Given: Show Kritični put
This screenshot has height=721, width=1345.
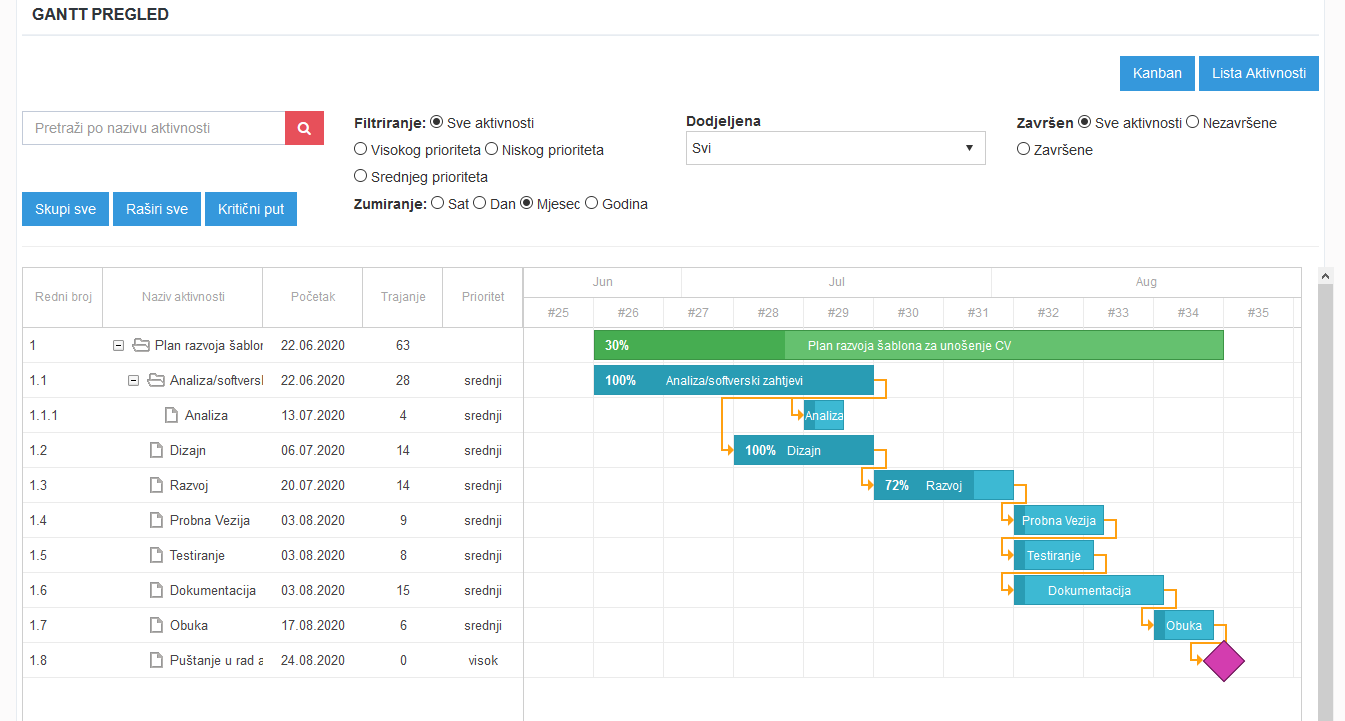Looking at the screenshot, I should pyautogui.click(x=251, y=209).
